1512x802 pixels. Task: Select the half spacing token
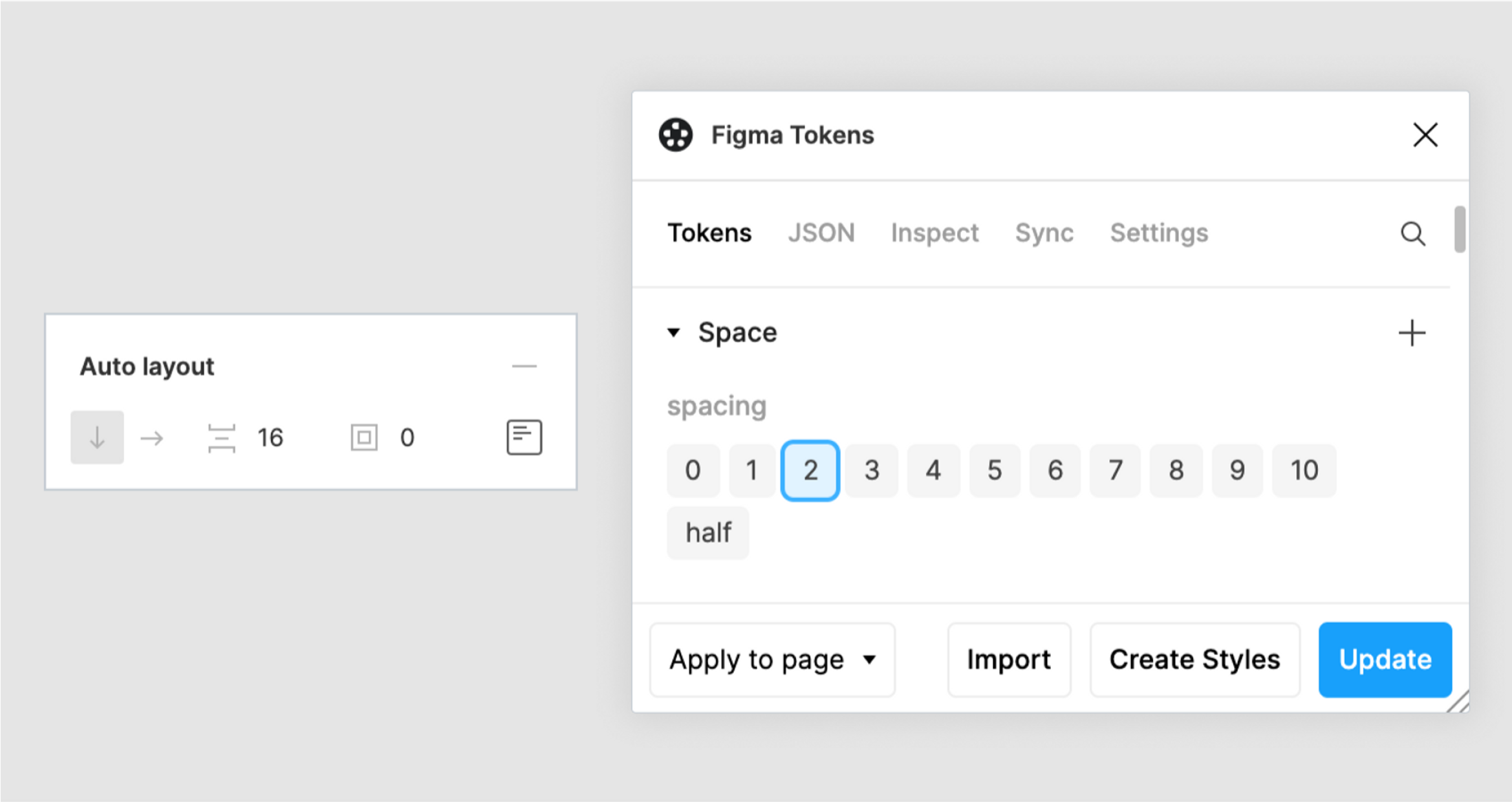pyautogui.click(x=707, y=533)
